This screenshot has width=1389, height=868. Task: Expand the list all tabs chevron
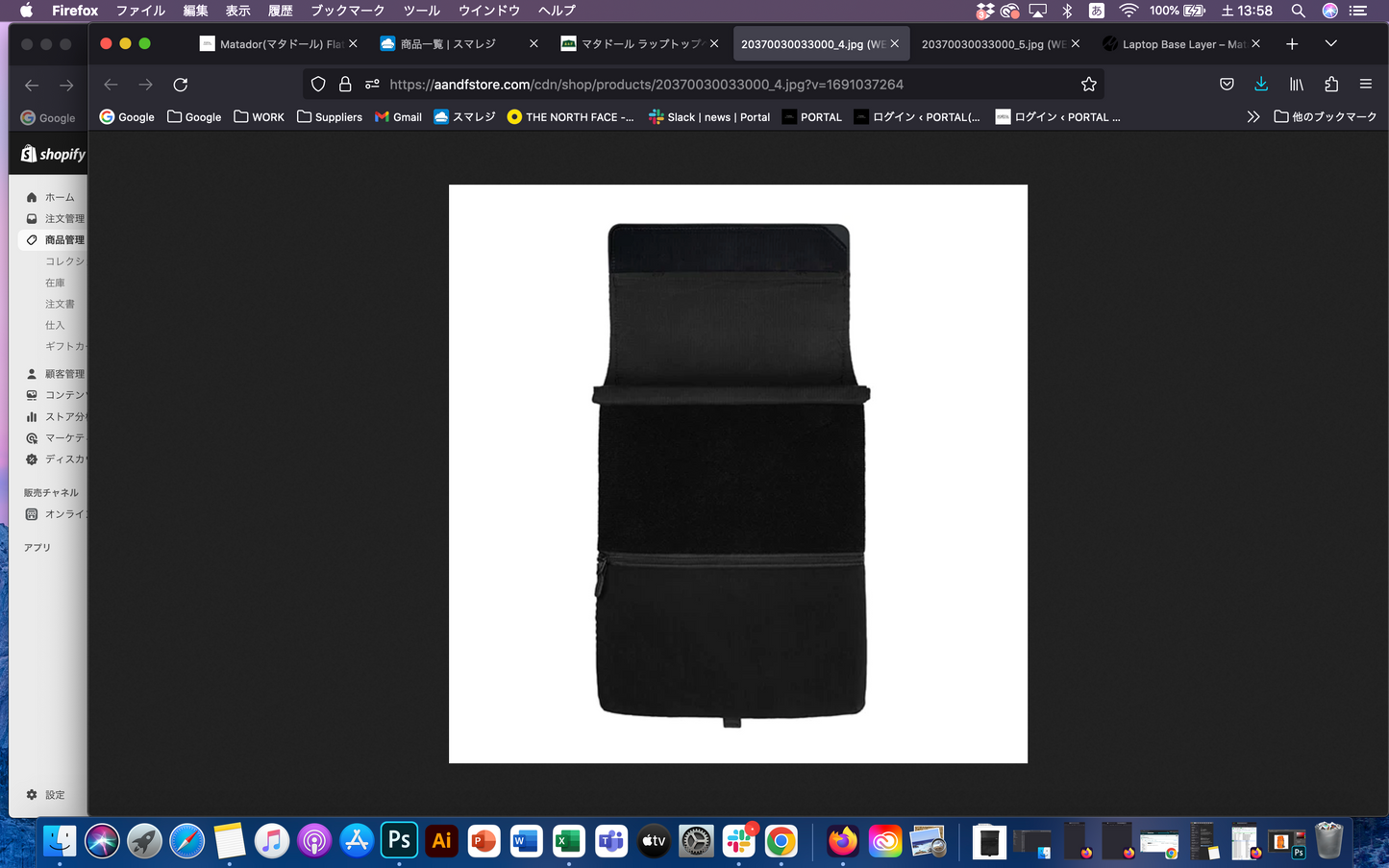pos(1330,44)
